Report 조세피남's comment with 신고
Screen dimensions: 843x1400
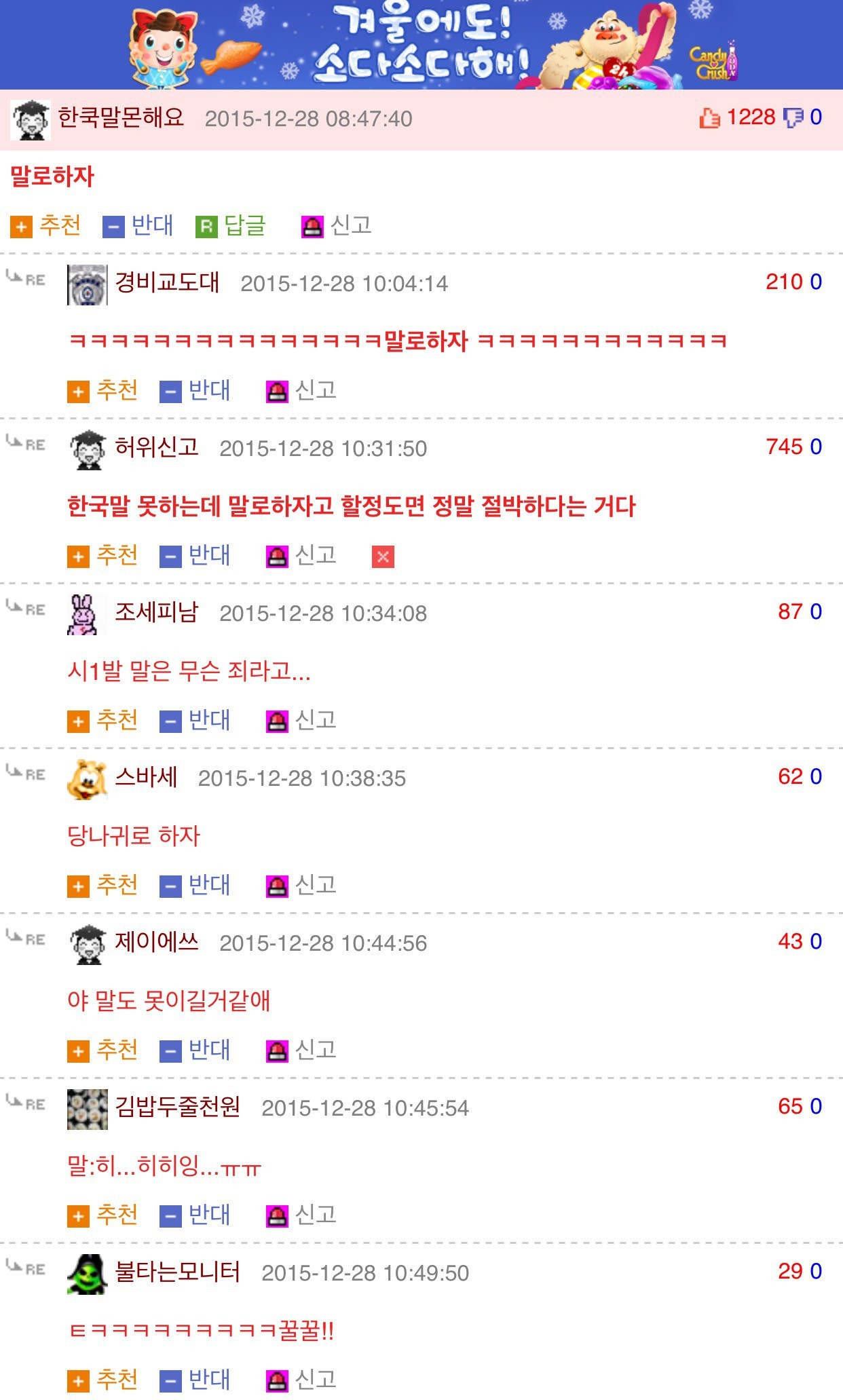click(301, 721)
